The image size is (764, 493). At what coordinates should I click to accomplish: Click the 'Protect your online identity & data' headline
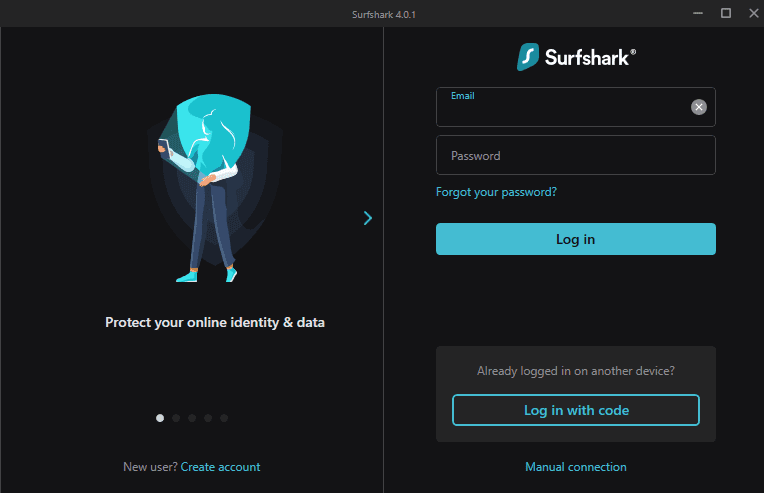[215, 323]
